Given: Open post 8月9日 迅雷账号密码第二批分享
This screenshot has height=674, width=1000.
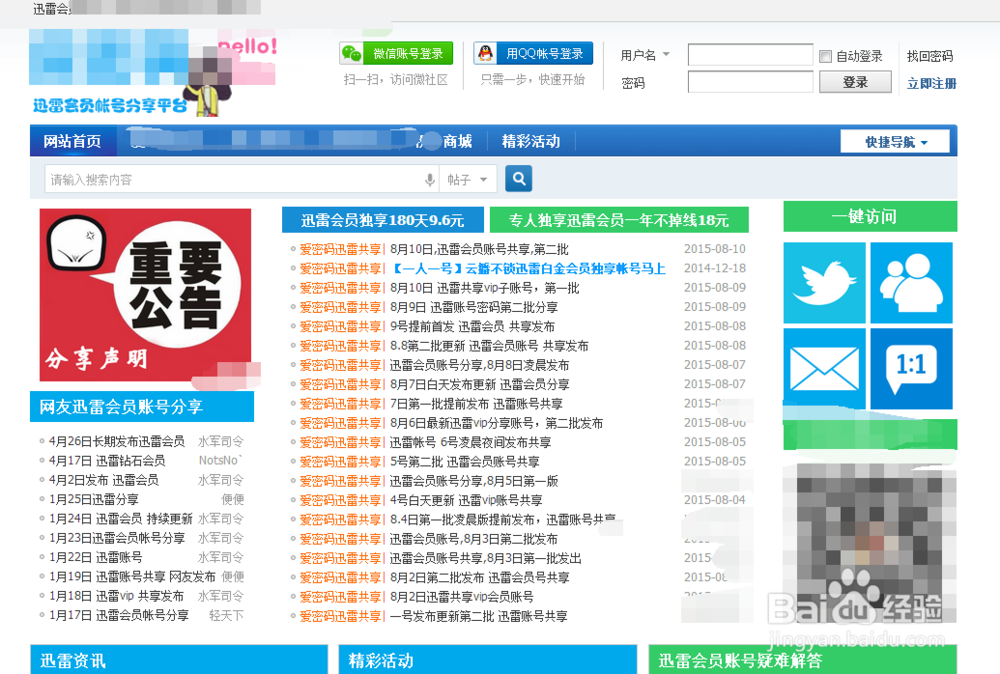Looking at the screenshot, I should point(474,307).
